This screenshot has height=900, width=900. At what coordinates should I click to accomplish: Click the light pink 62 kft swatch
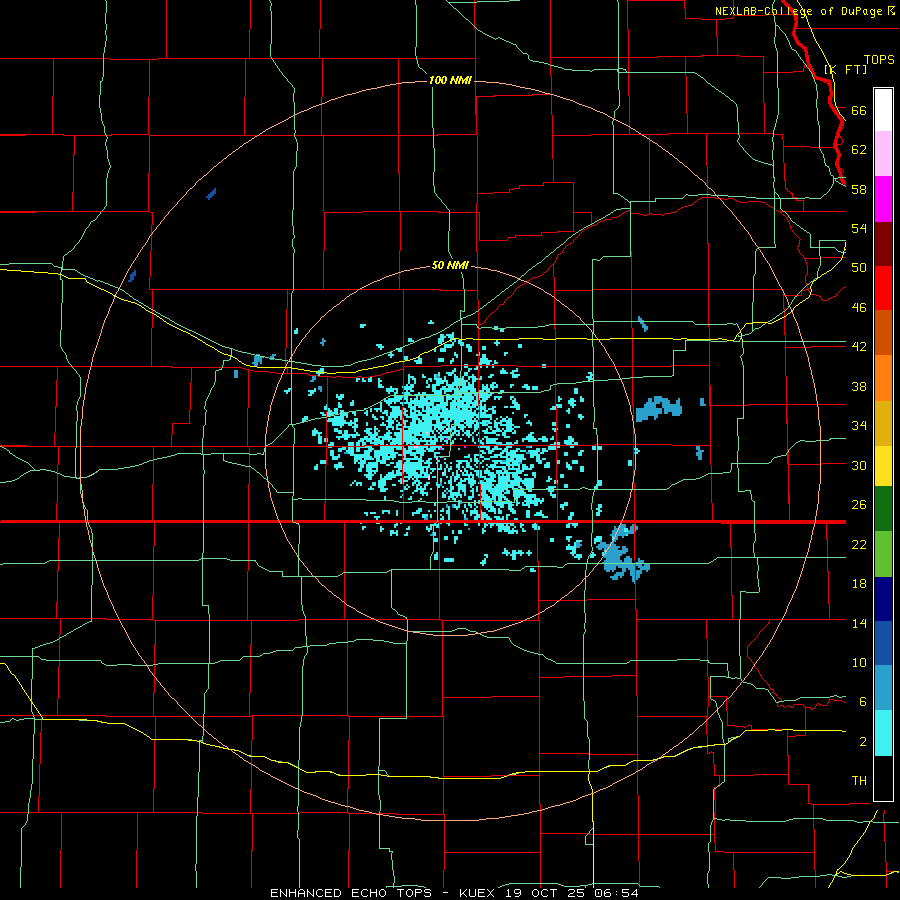coord(883,154)
